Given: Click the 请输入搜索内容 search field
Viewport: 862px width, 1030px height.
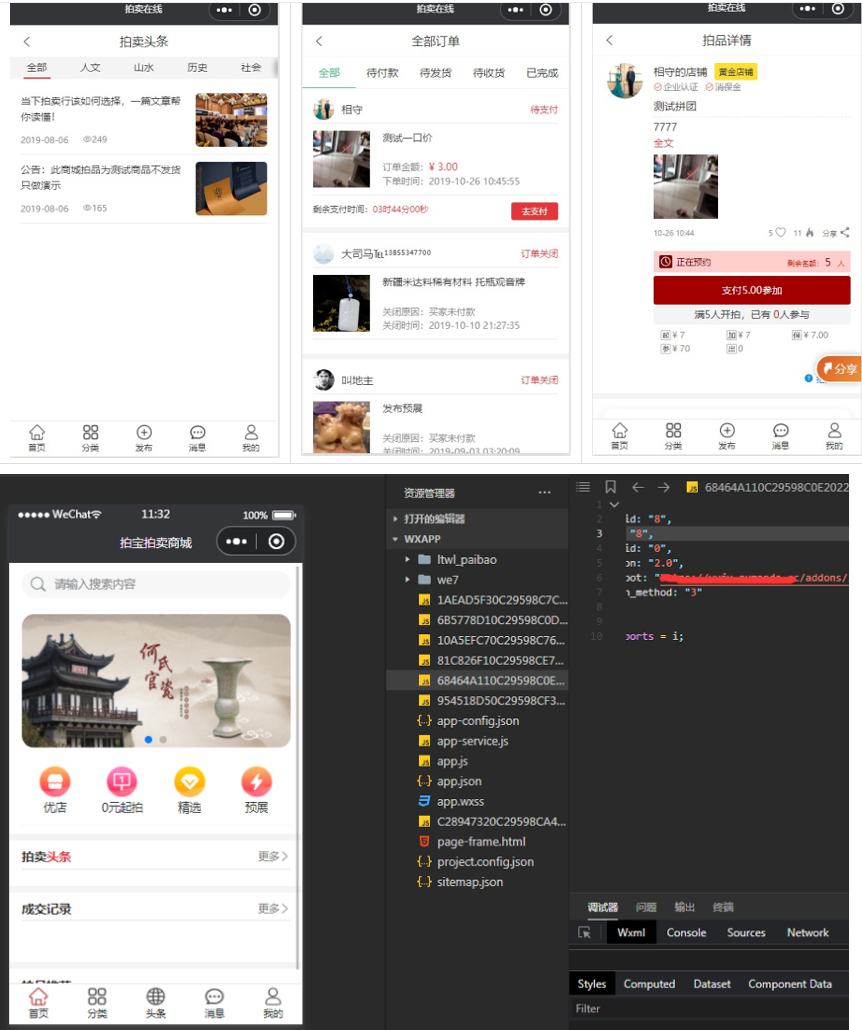Looking at the screenshot, I should (x=155, y=584).
